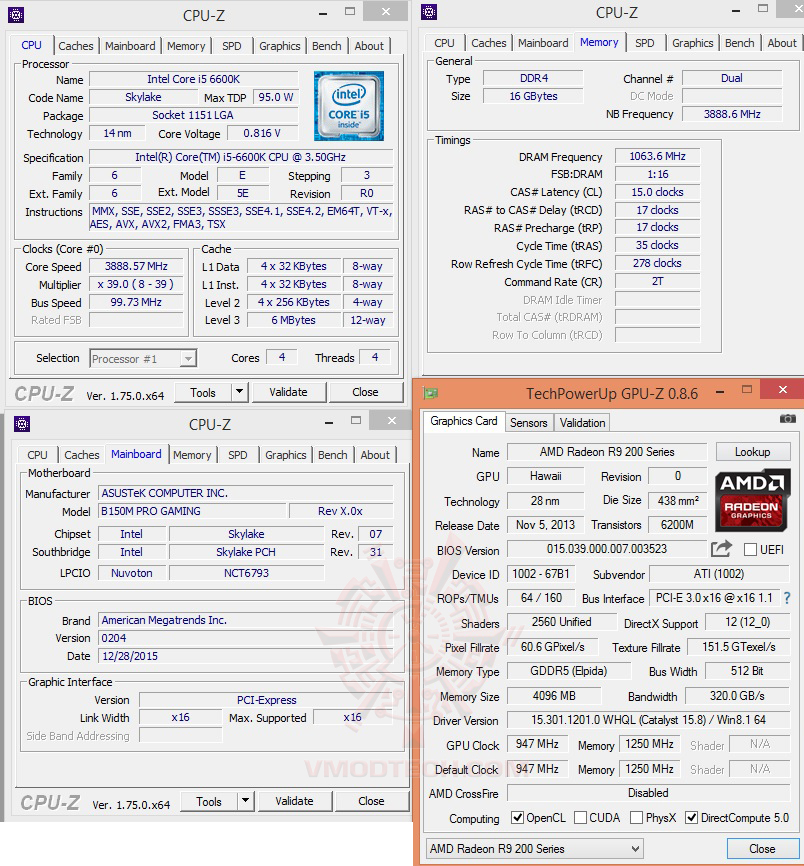Click the NB Frequency value 3888.6 MHz

[732, 114]
